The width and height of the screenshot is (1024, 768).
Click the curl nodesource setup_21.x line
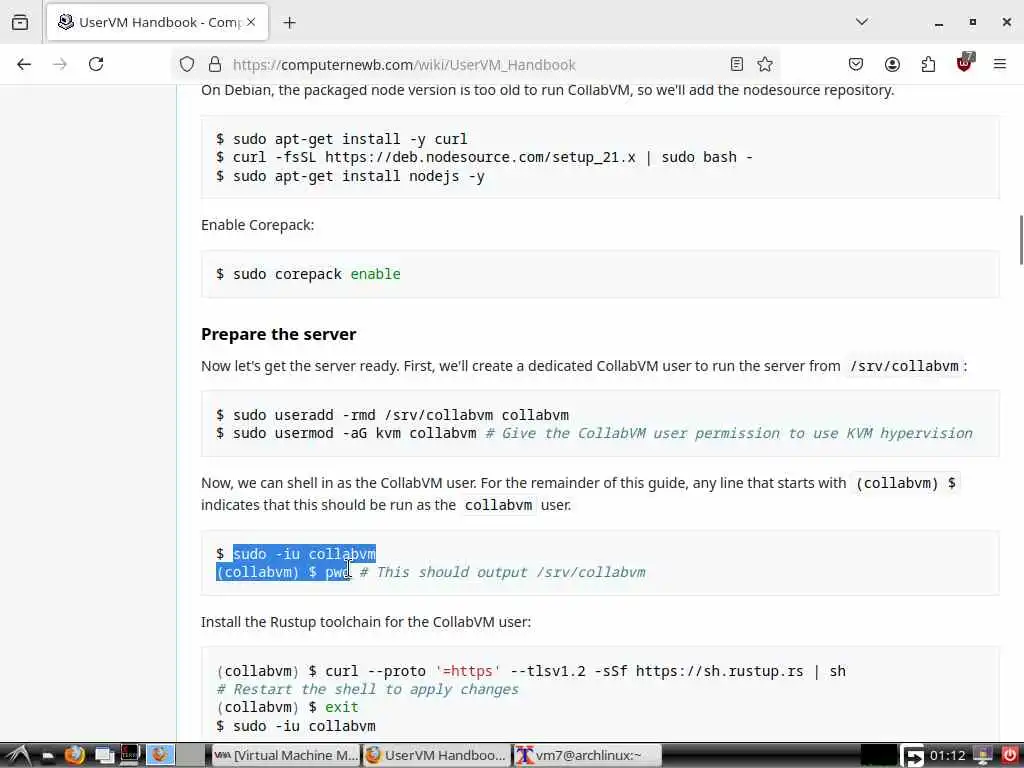click(x=492, y=157)
